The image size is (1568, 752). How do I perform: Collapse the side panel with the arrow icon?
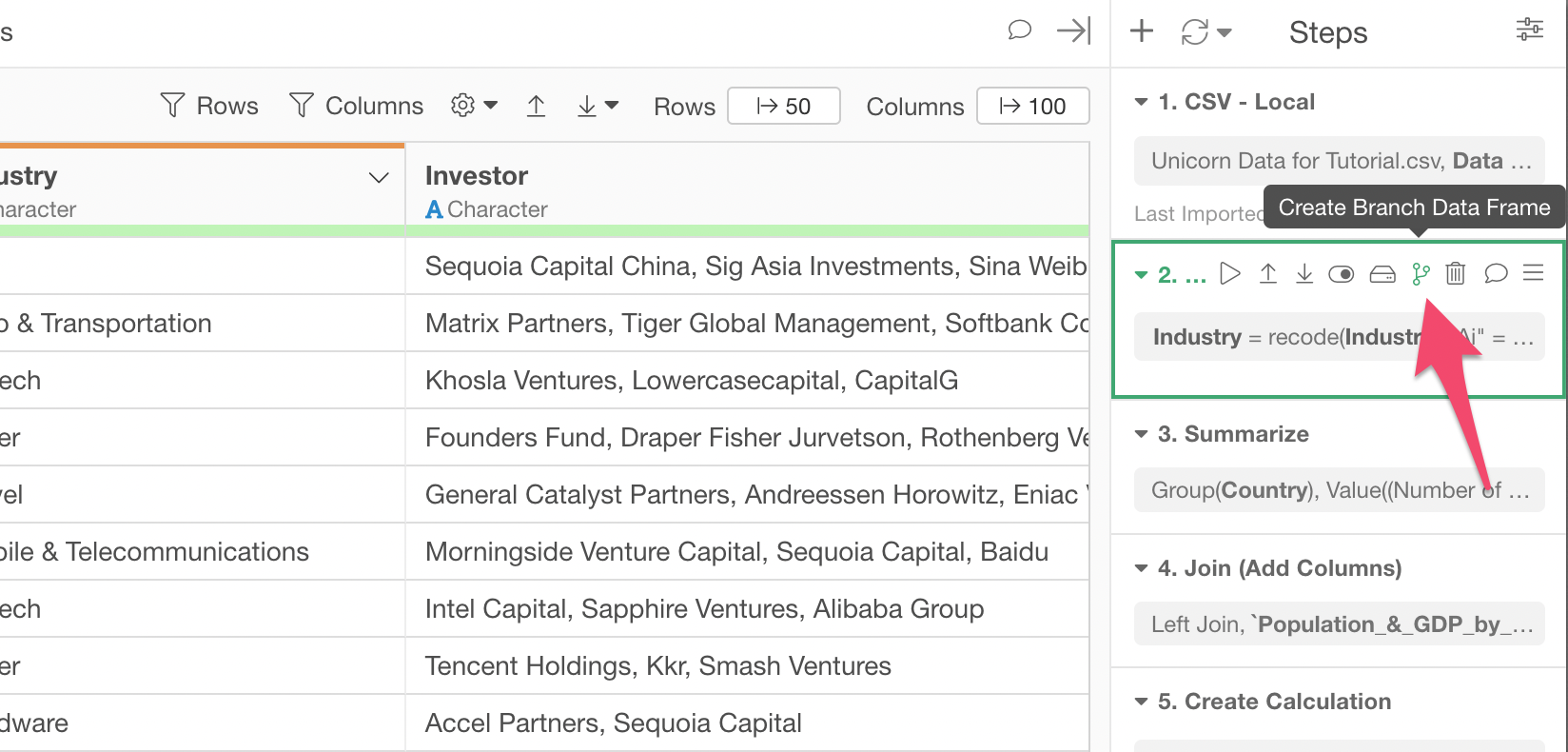(x=1073, y=31)
